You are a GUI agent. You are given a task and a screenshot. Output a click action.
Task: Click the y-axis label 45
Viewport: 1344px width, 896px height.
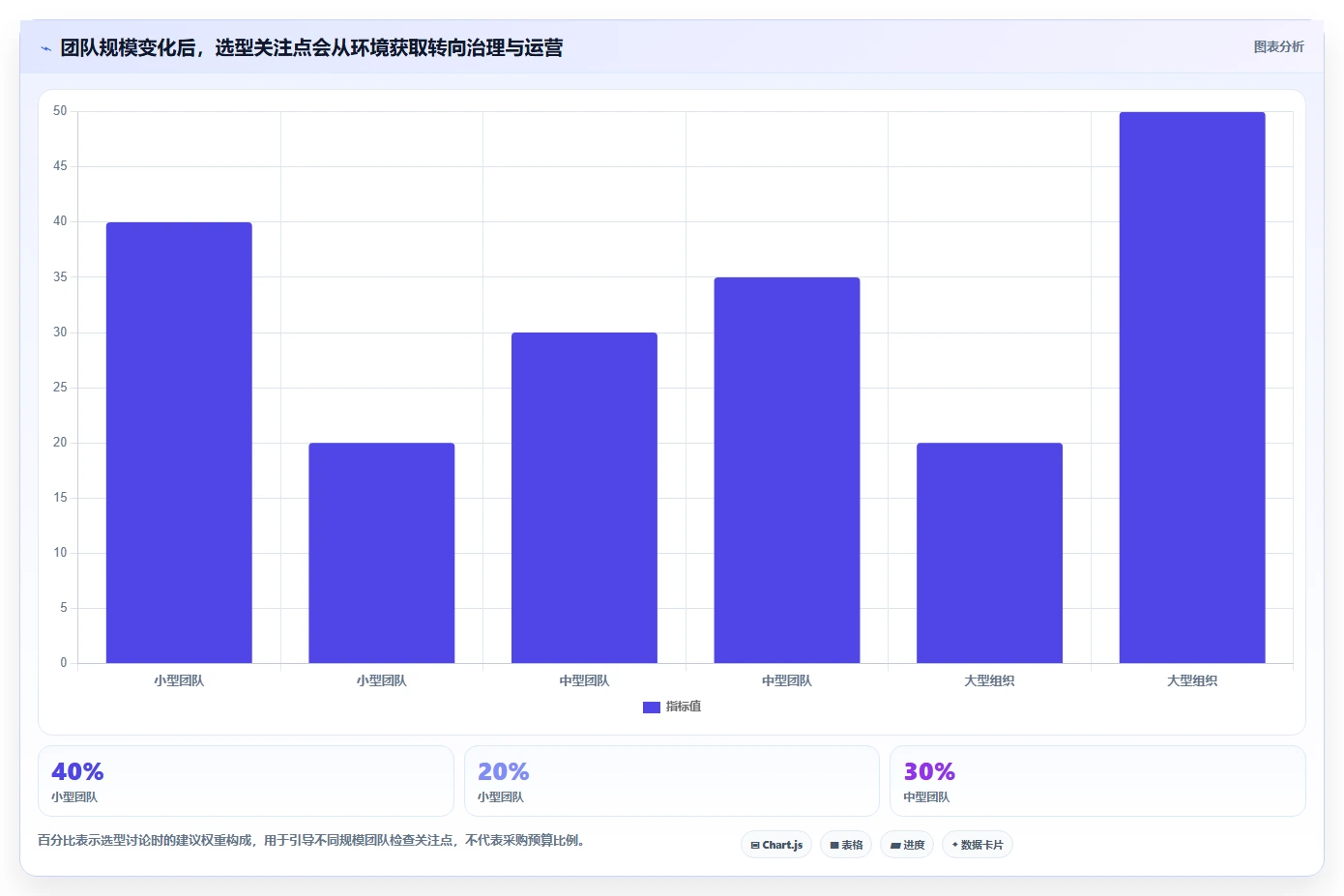(60, 166)
